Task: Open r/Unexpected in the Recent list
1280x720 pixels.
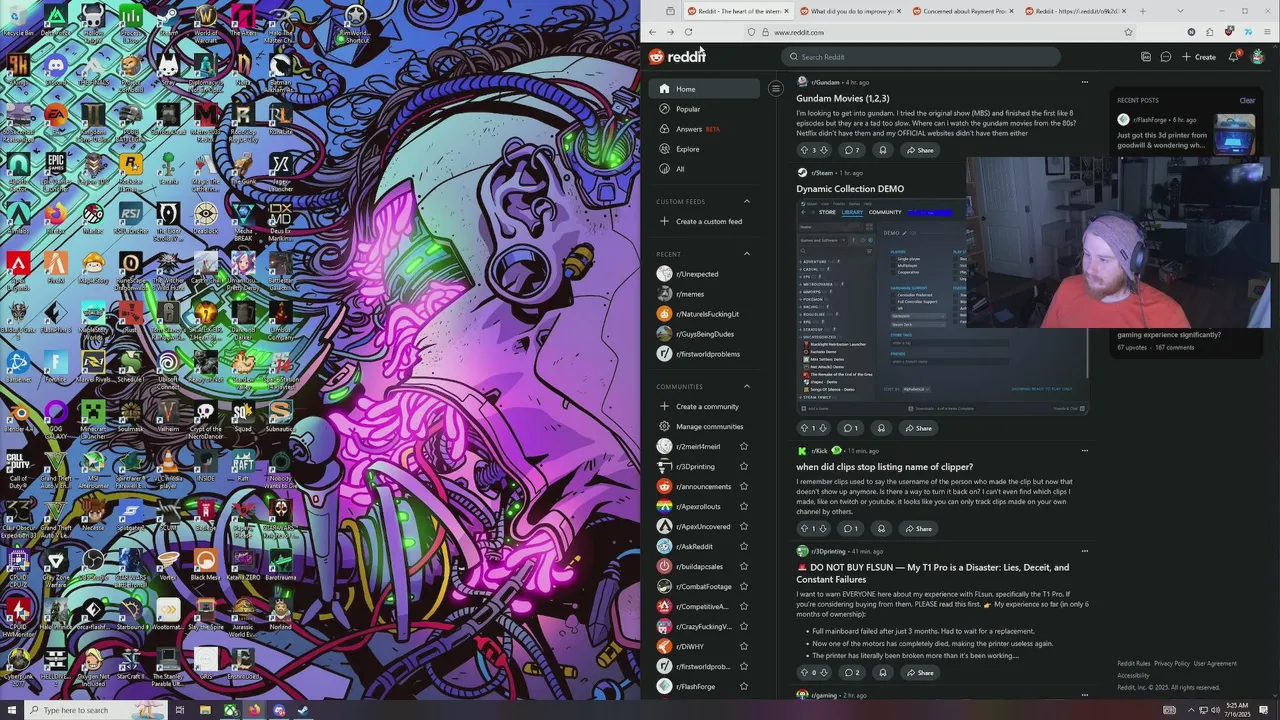Action: tap(704, 274)
